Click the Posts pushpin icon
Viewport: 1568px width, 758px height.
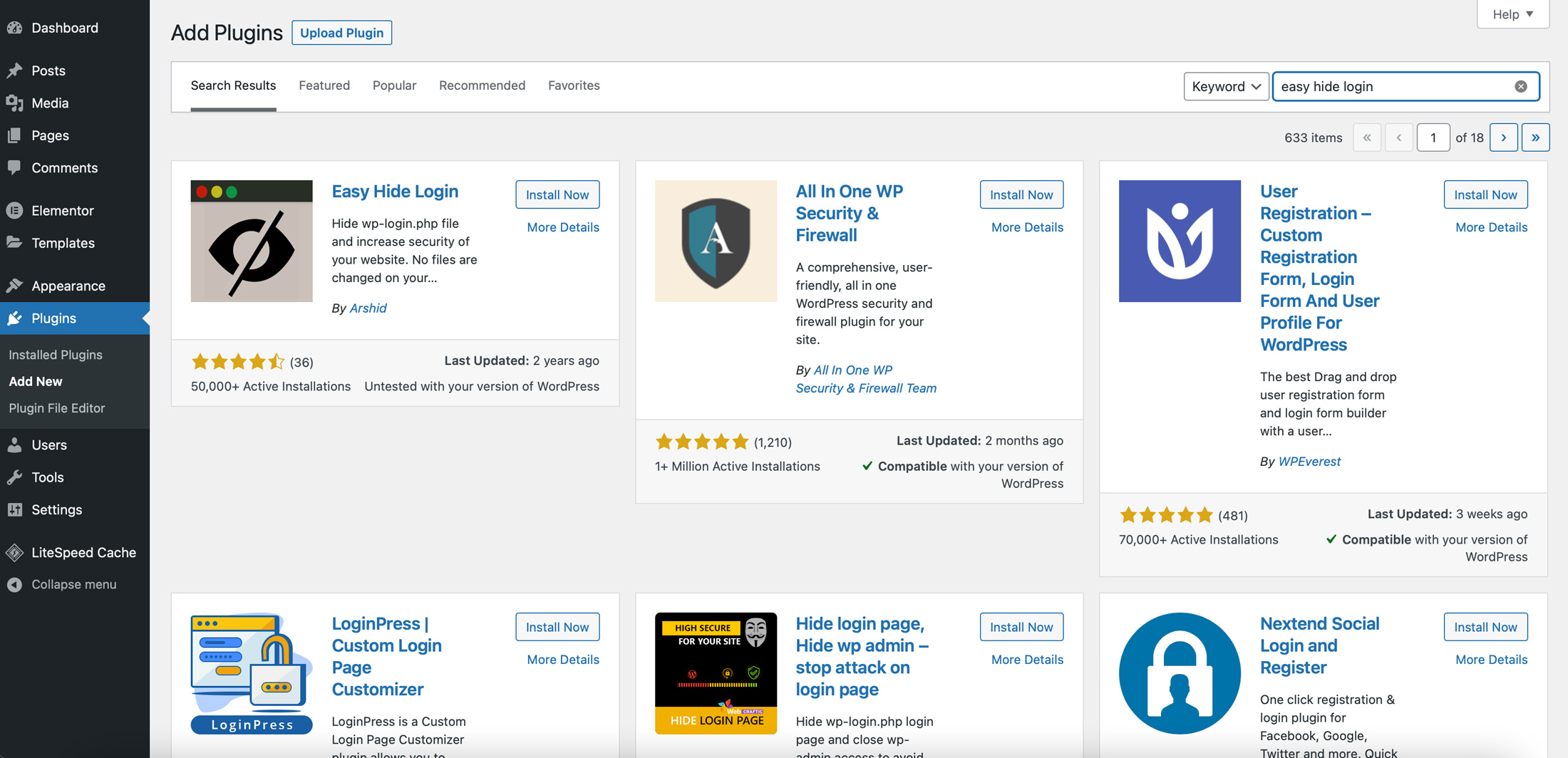tap(14, 71)
